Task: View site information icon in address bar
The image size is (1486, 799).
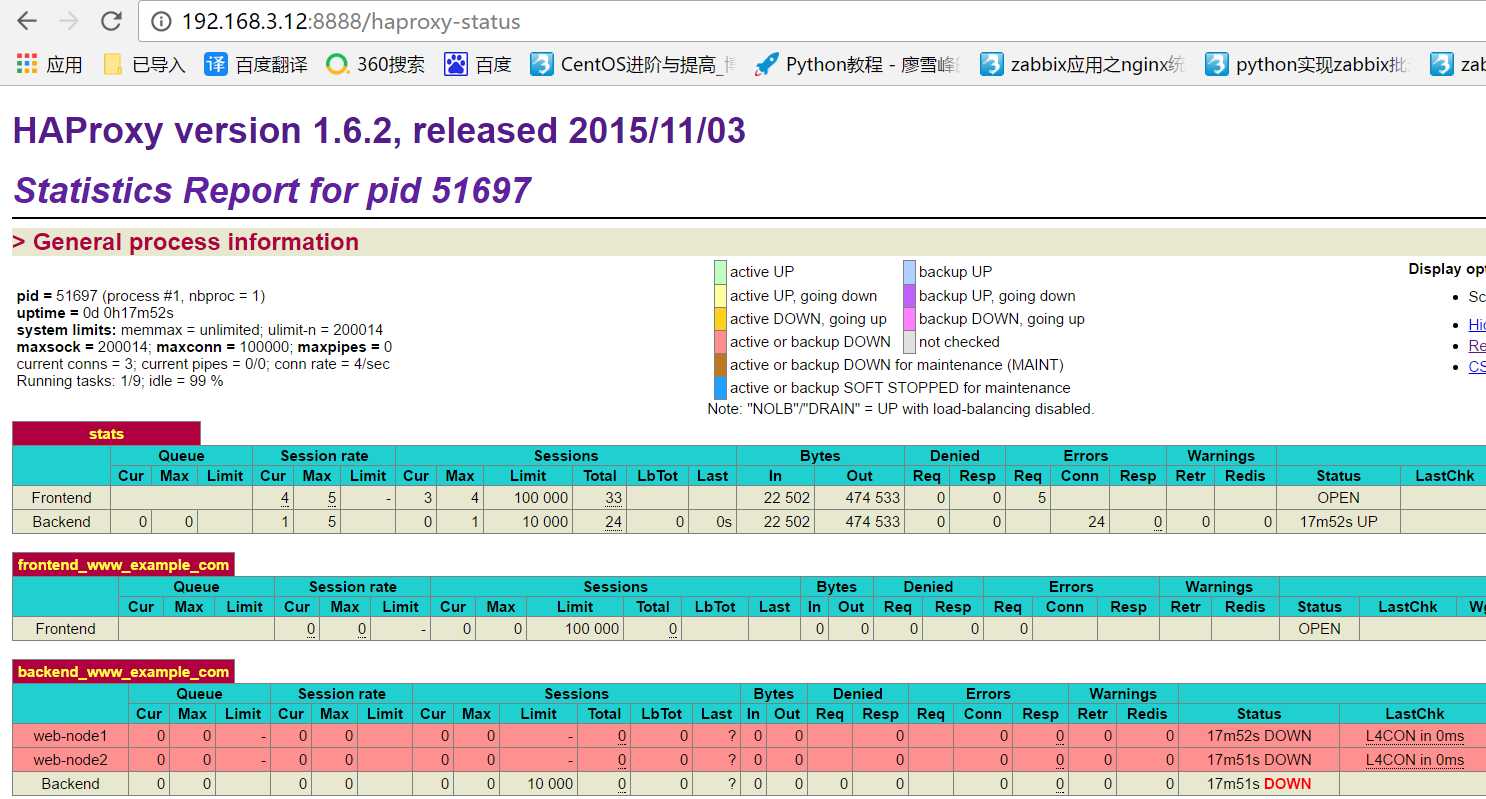Action: click(x=160, y=21)
